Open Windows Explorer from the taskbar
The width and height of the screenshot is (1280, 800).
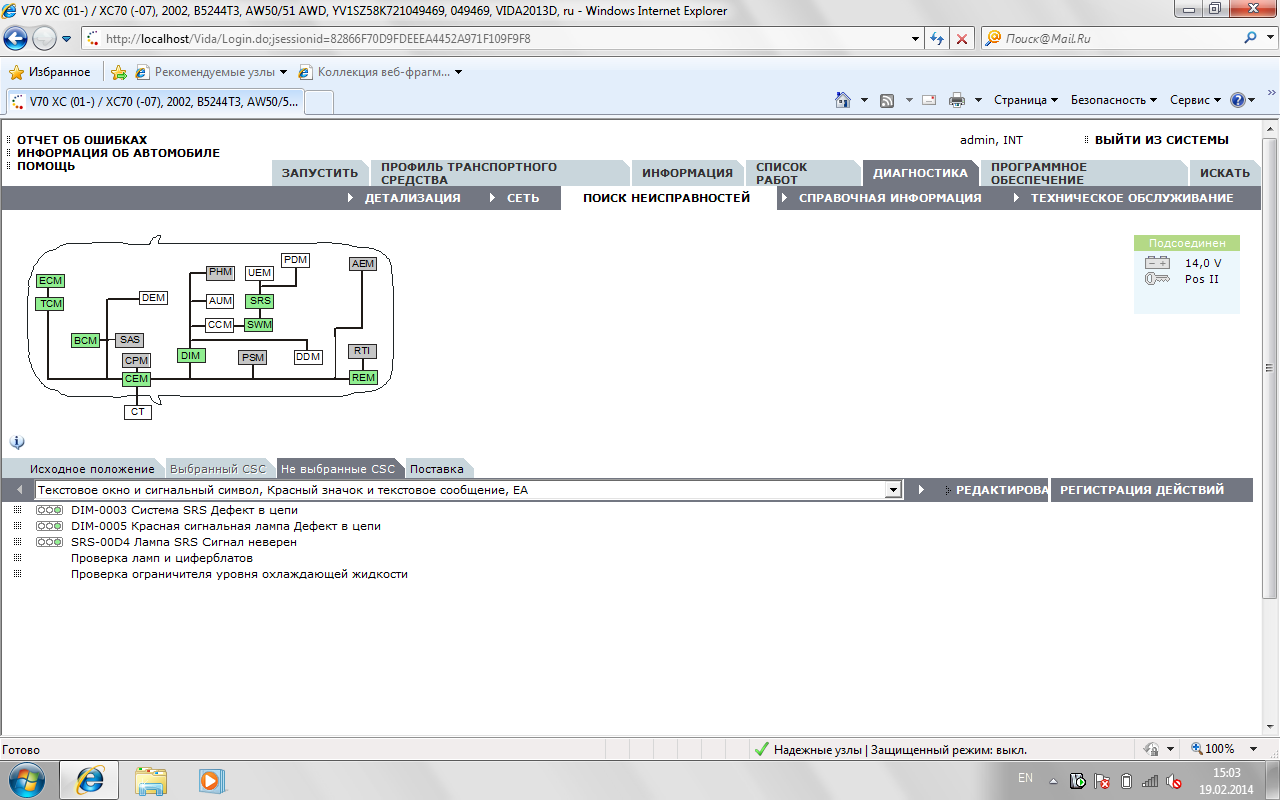pos(151,780)
